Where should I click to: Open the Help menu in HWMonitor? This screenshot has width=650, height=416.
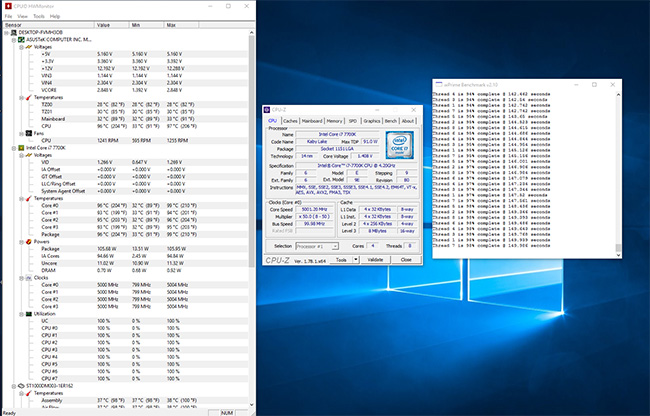[55, 16]
